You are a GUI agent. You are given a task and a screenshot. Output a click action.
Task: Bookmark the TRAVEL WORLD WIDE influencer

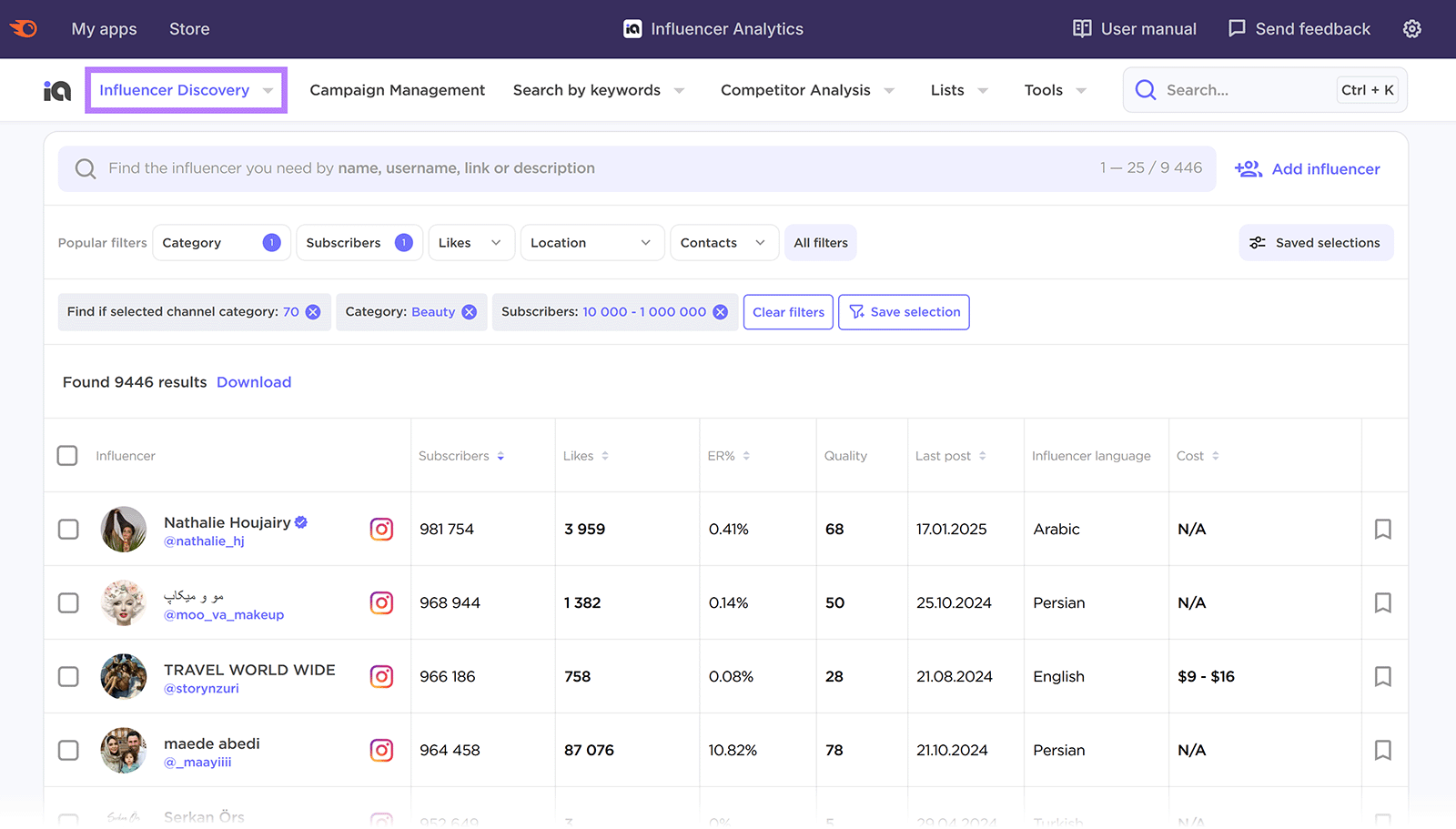click(x=1382, y=676)
